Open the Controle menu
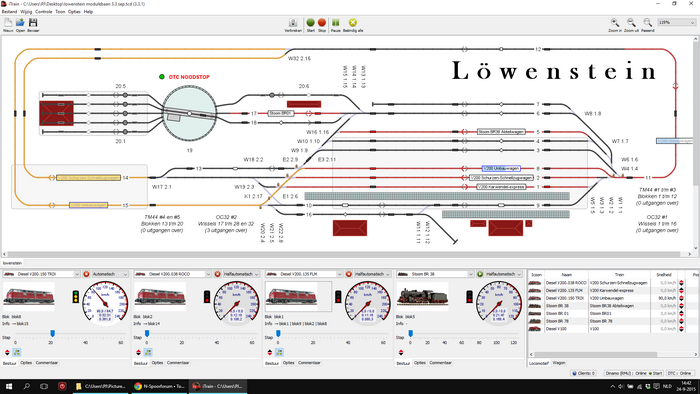The image size is (700, 394). [44, 12]
